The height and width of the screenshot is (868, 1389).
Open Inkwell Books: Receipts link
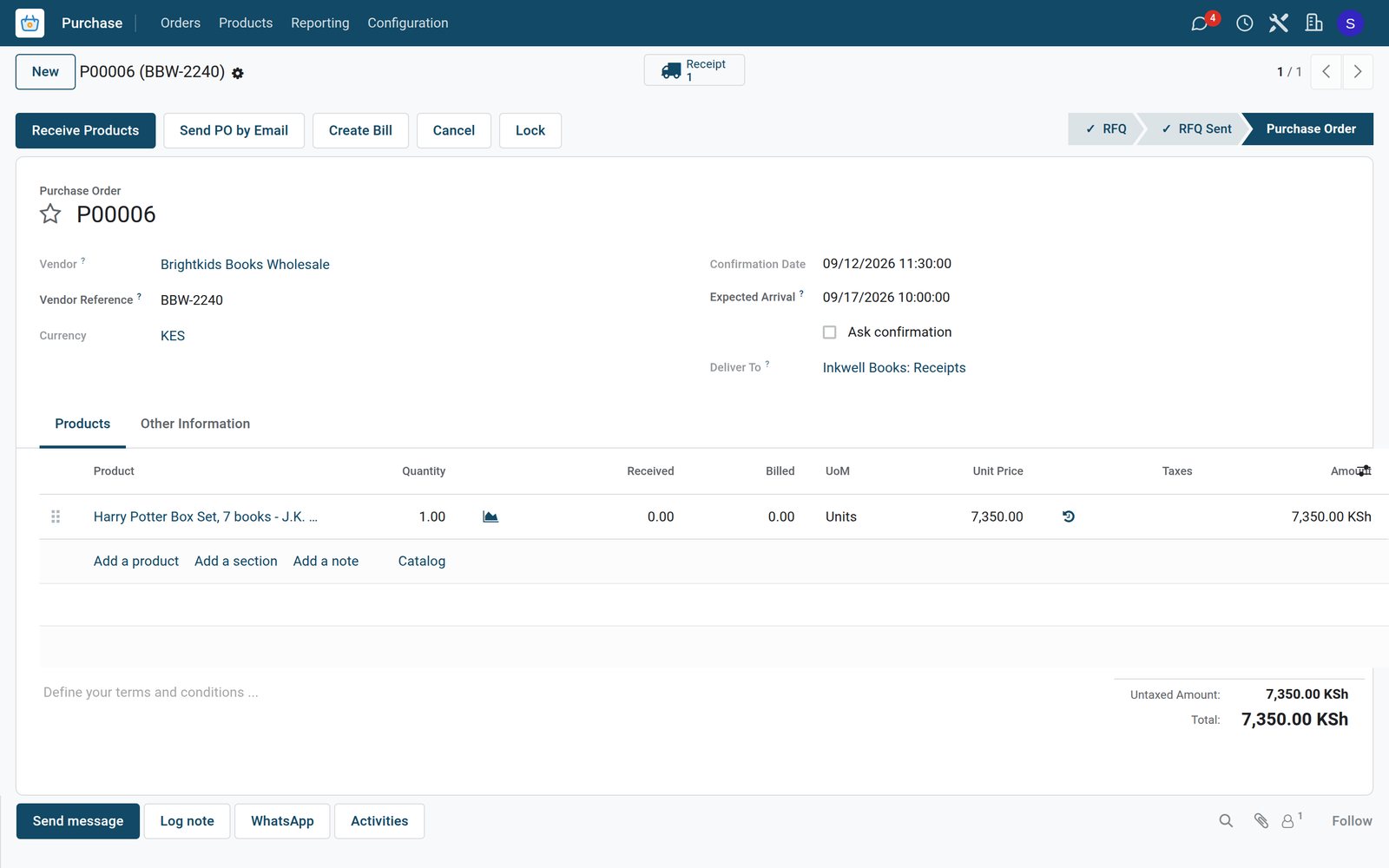coord(894,368)
